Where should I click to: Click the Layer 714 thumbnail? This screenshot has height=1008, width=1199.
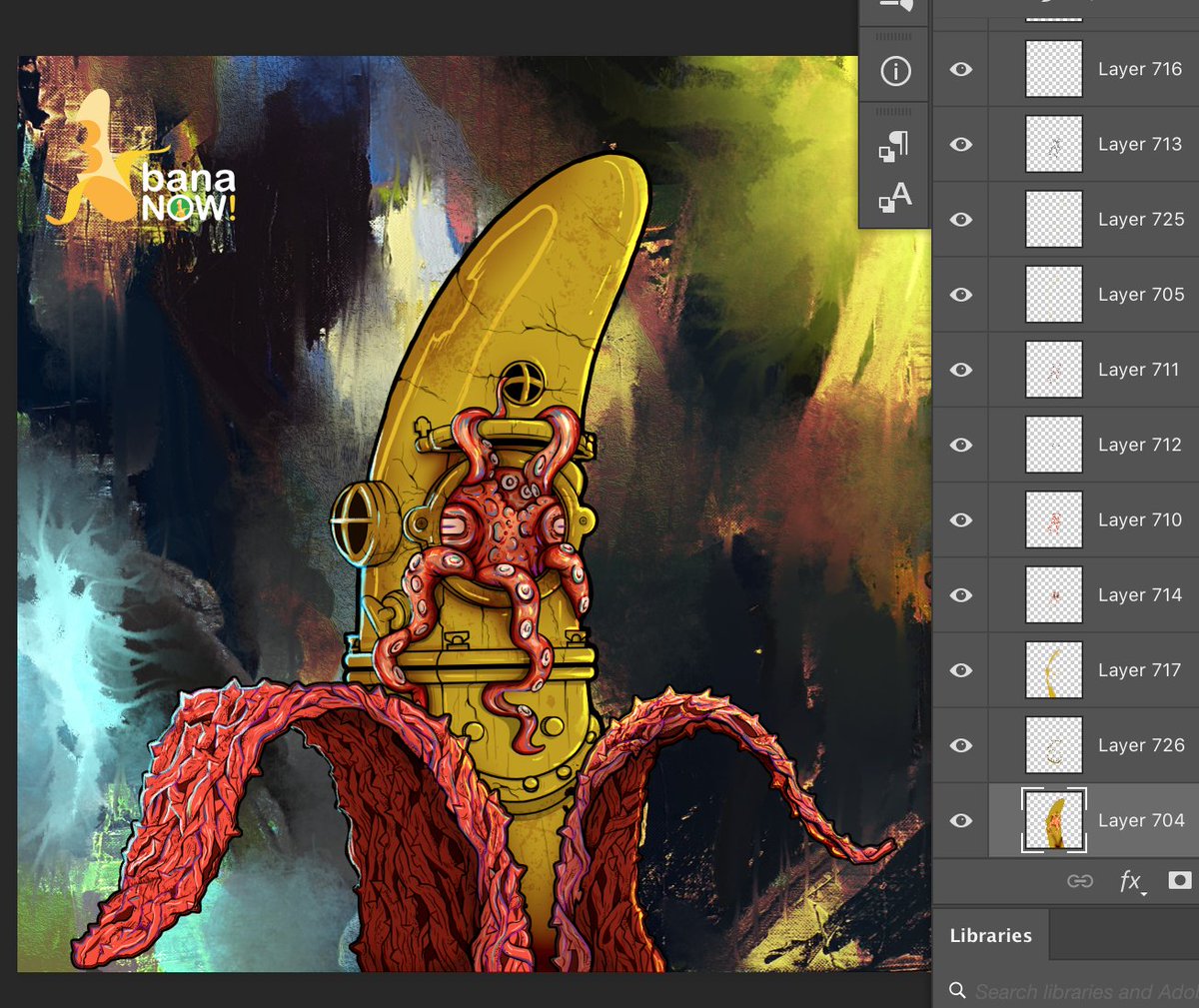[1054, 594]
